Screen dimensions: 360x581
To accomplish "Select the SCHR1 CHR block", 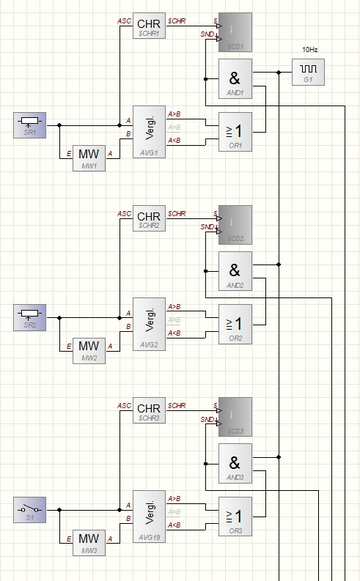I will (149, 26).
